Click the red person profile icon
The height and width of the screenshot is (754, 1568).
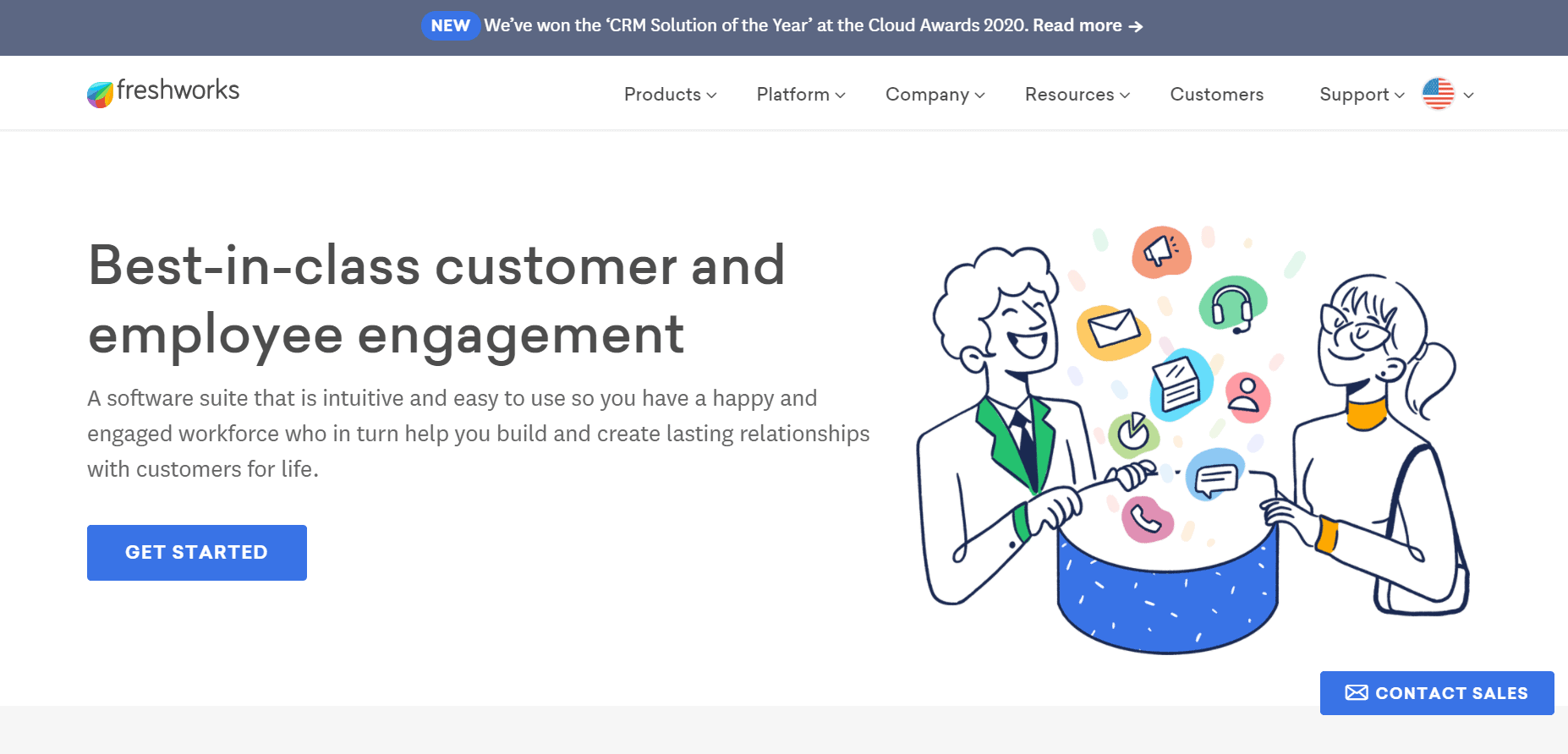[1247, 396]
